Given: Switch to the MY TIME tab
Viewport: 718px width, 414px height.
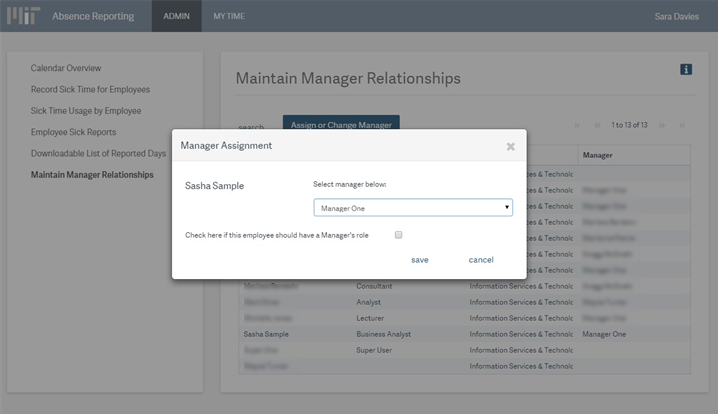Looking at the screenshot, I should [229, 16].
